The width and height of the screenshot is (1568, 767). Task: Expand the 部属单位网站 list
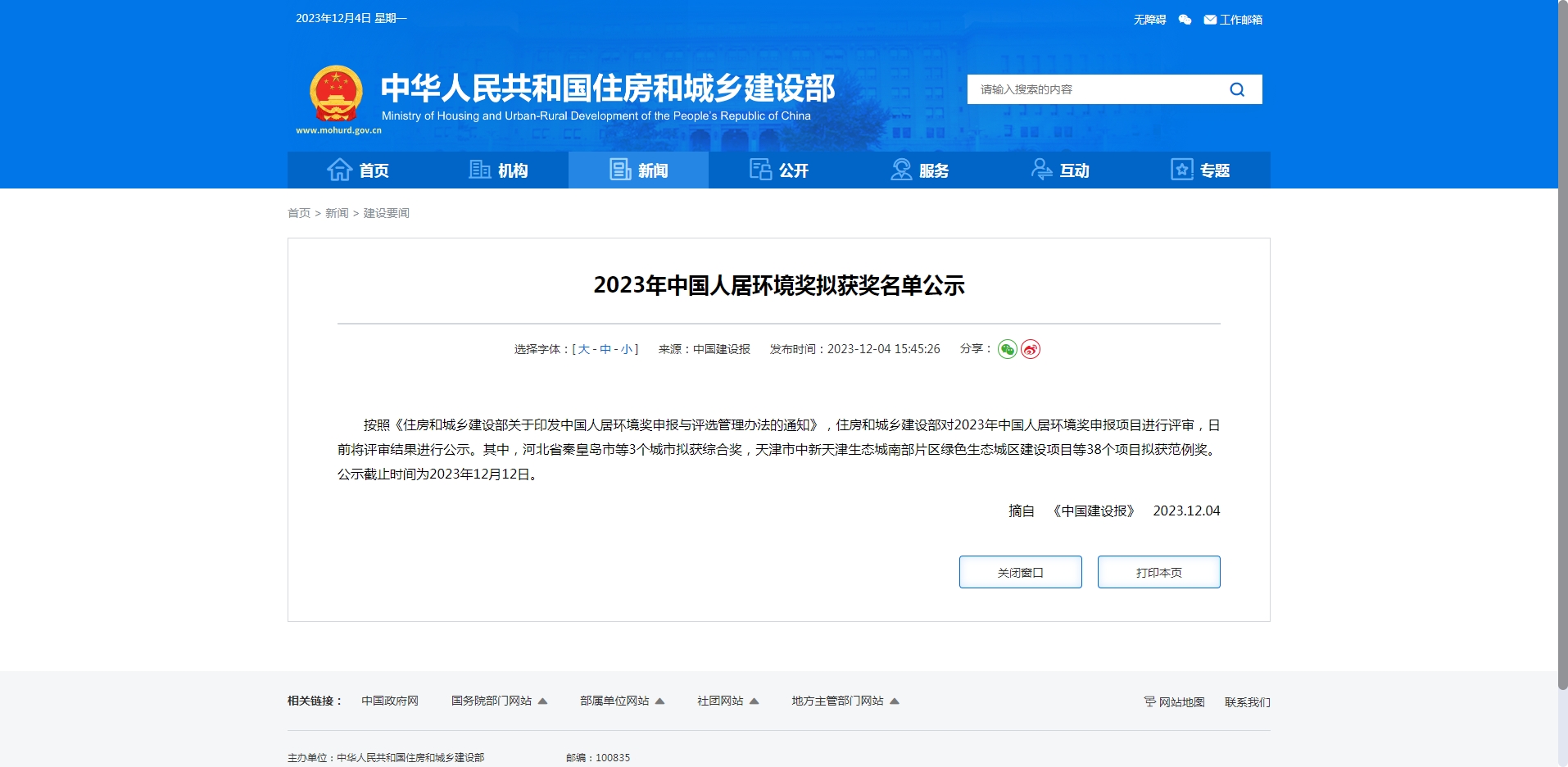pos(622,701)
